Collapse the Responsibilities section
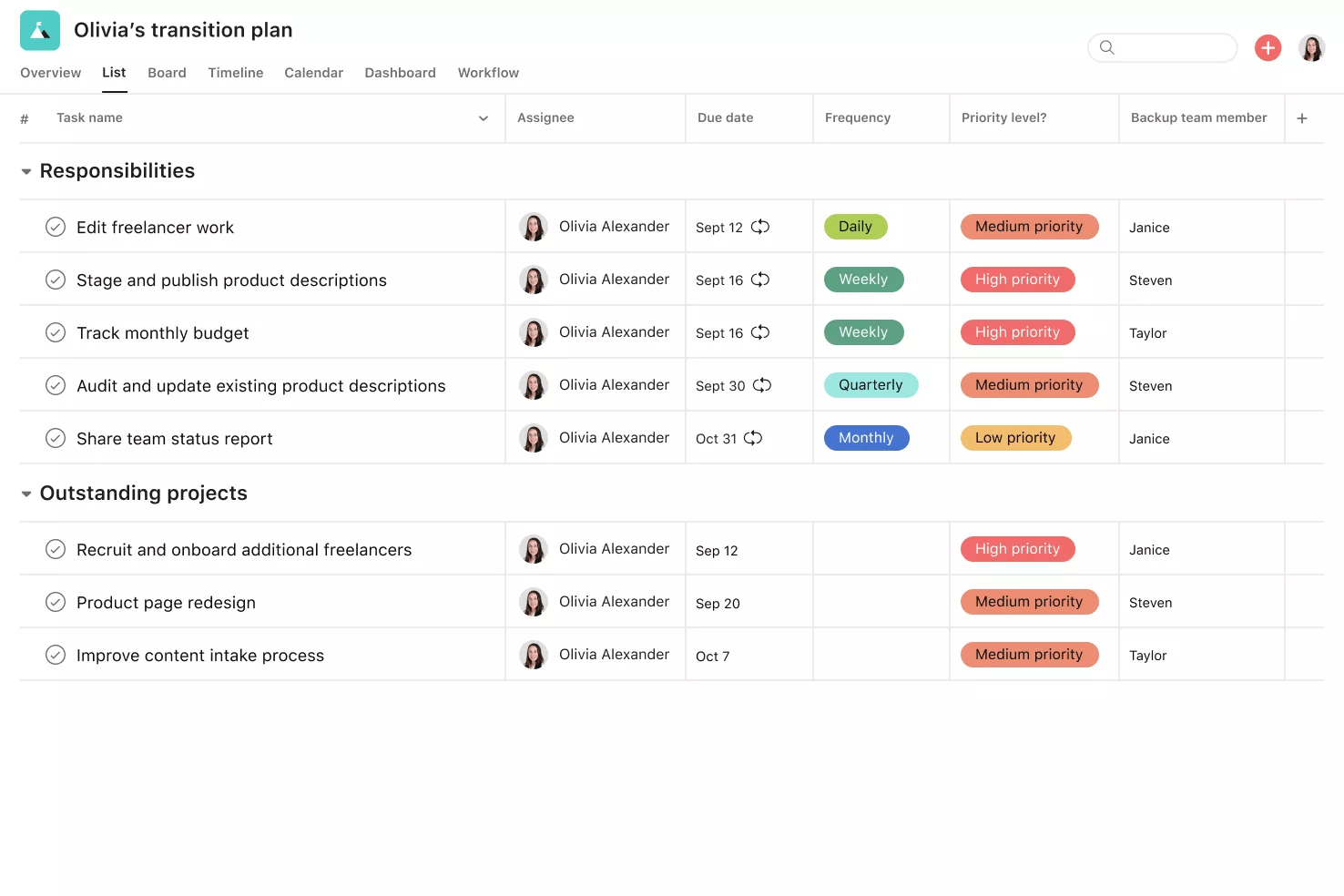 26,171
